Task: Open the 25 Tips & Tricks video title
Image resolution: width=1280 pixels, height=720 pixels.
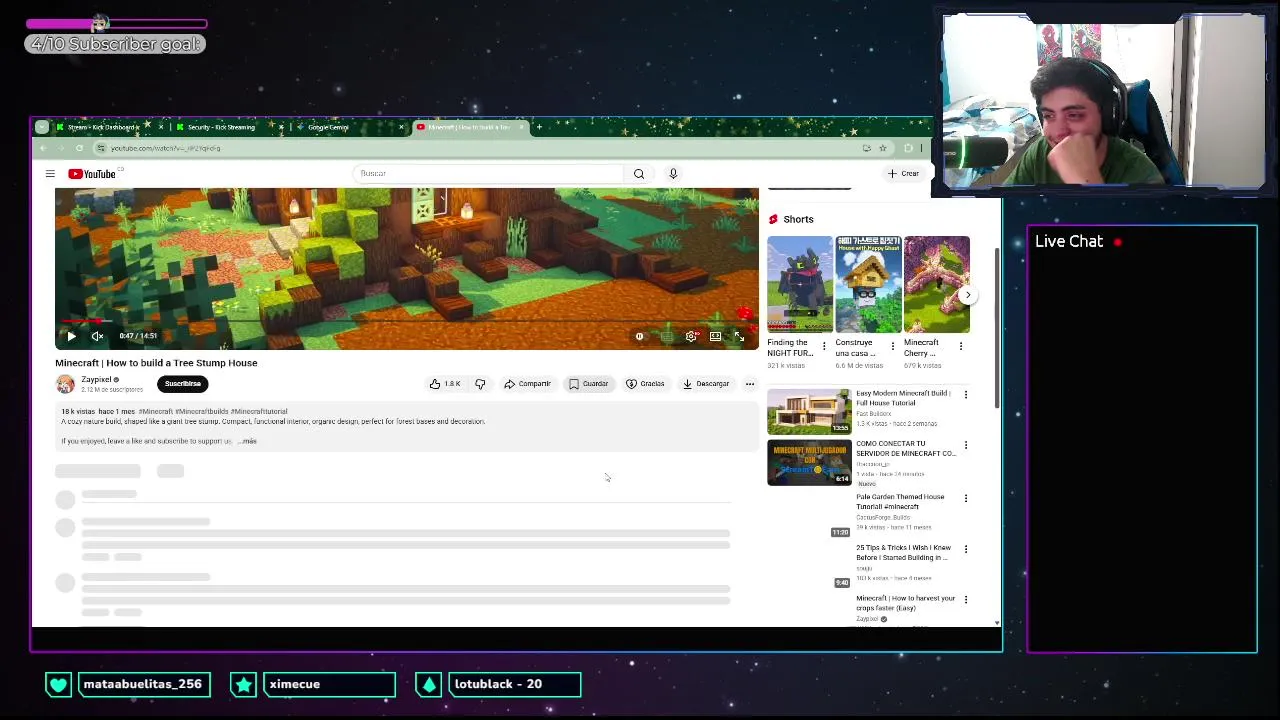Action: [x=904, y=552]
